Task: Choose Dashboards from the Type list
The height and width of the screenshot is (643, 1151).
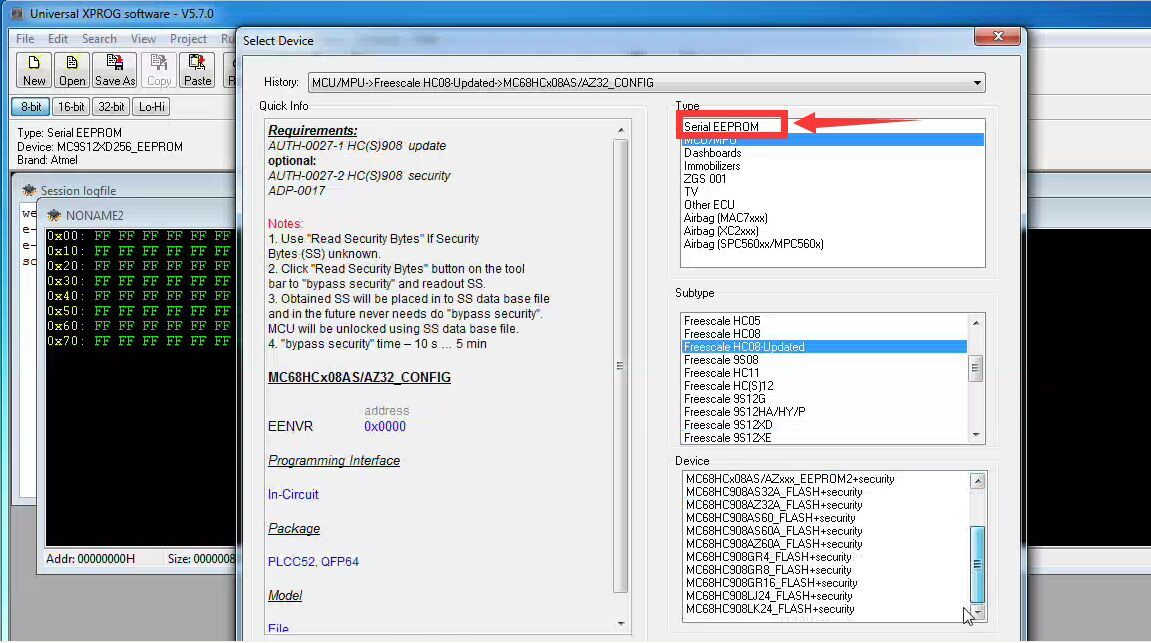Action: coord(712,153)
